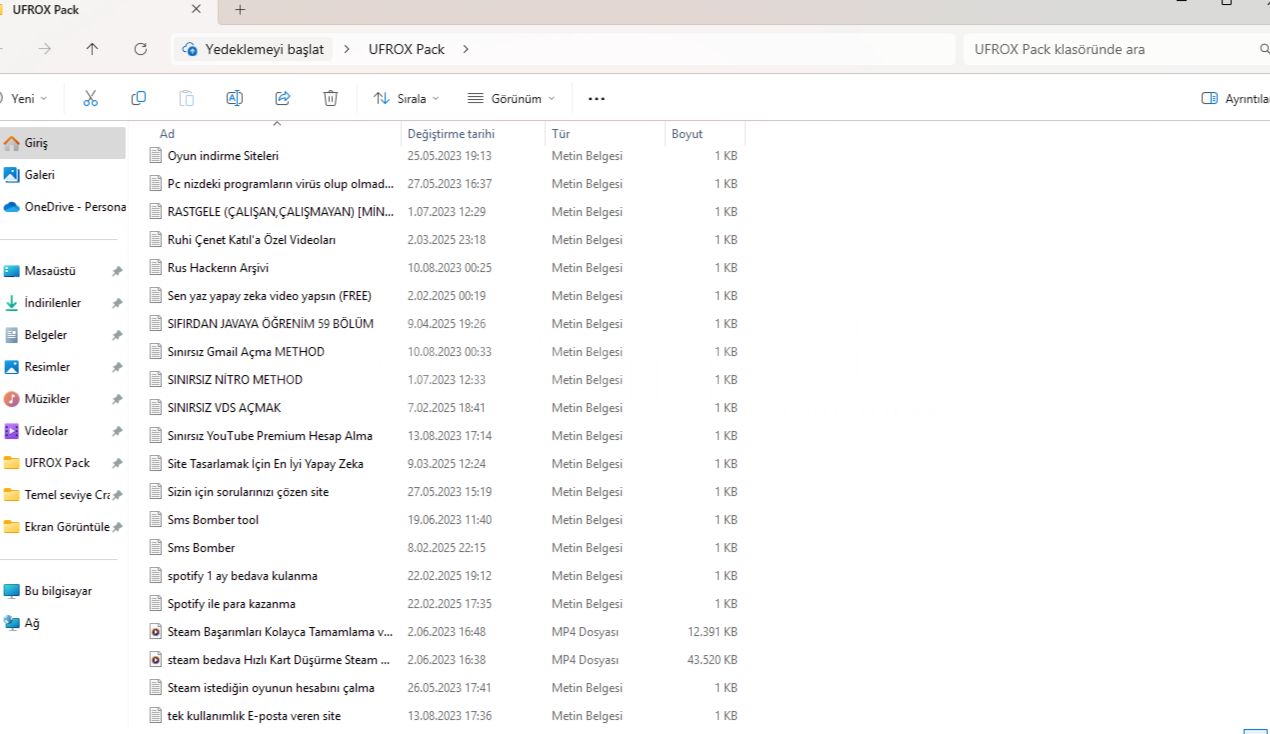This screenshot has height=734, width=1270.
Task: Go up one folder level
Action: click(x=92, y=49)
